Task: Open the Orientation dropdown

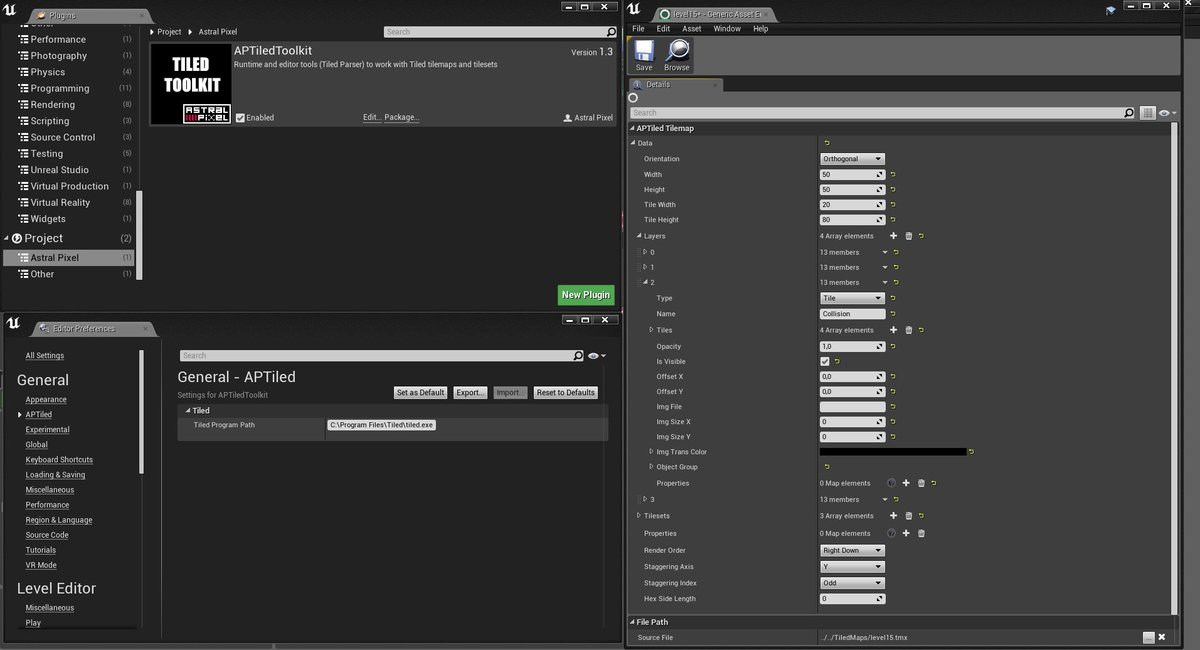Action: (852, 159)
